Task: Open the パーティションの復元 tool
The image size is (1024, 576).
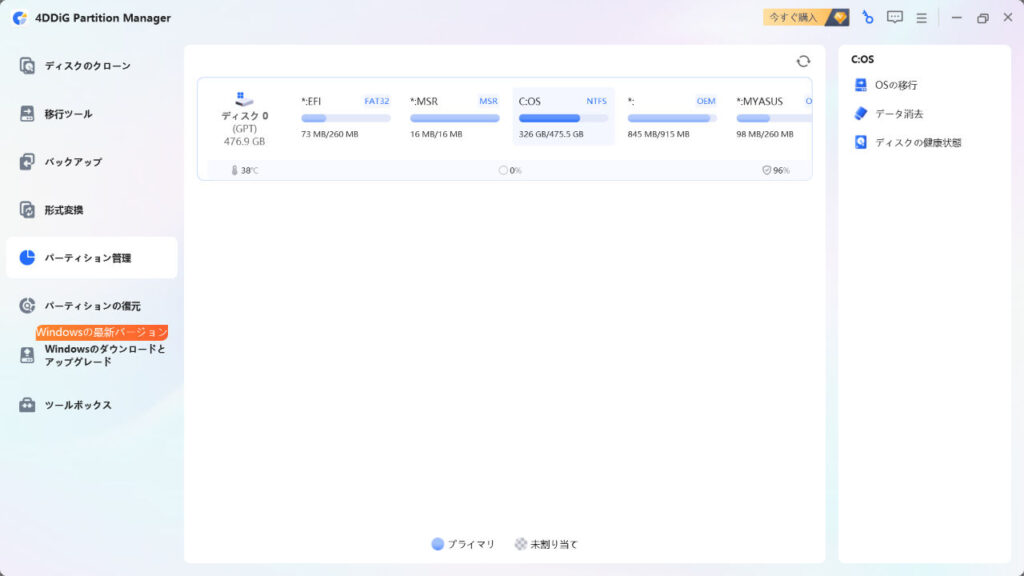Action: click(x=91, y=305)
